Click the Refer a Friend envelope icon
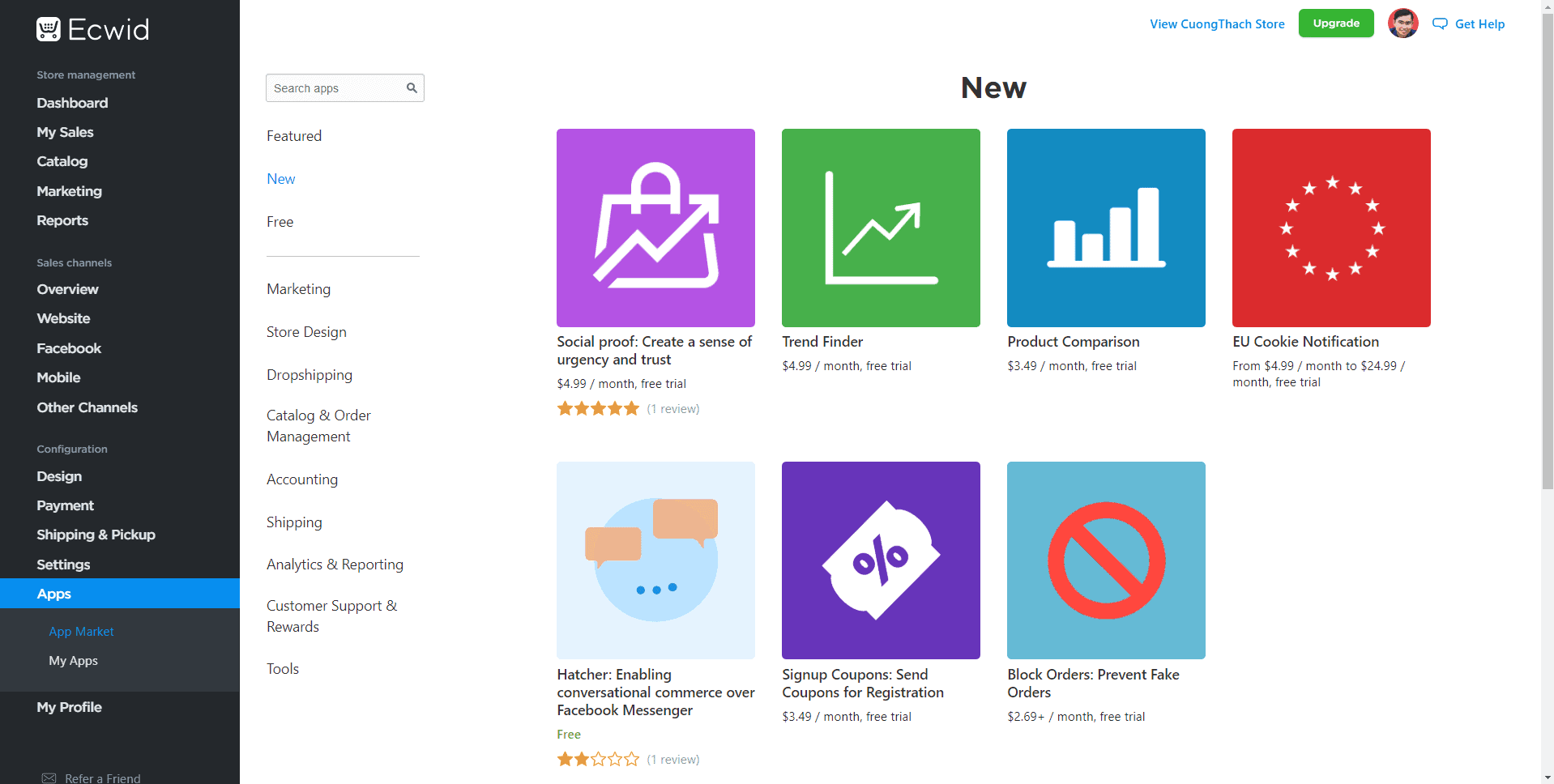Image resolution: width=1554 pixels, height=784 pixels. pyautogui.click(x=49, y=778)
